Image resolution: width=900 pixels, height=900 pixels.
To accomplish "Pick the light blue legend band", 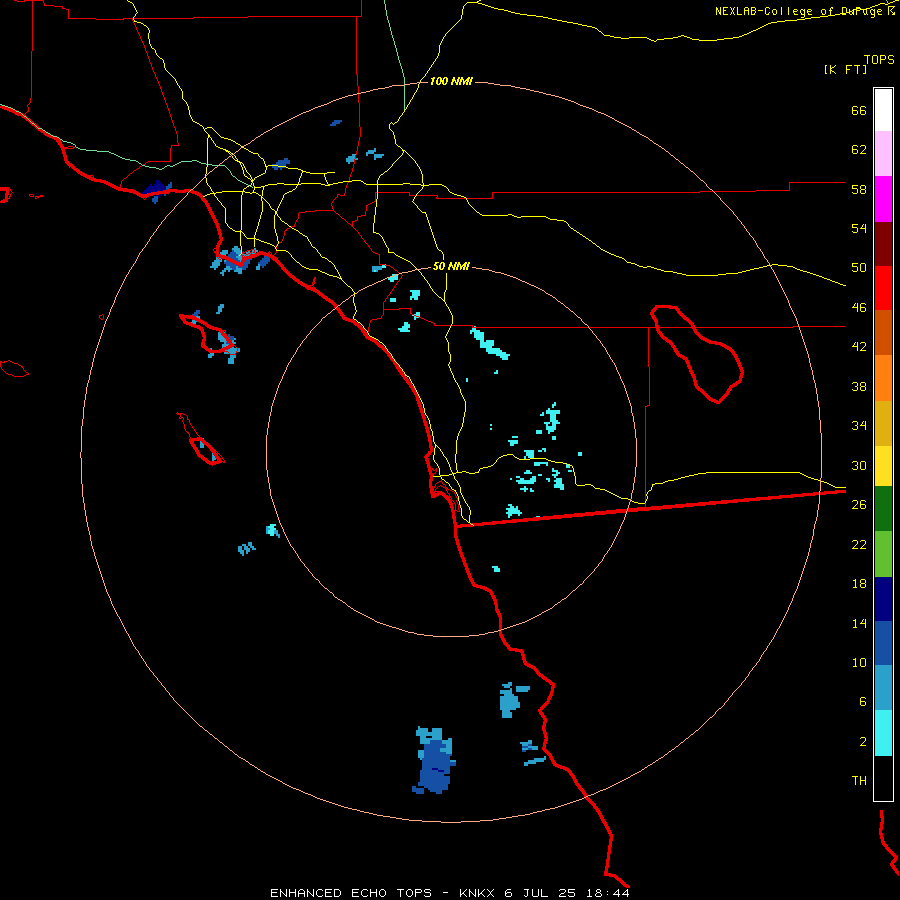I will pyautogui.click(x=883, y=688).
